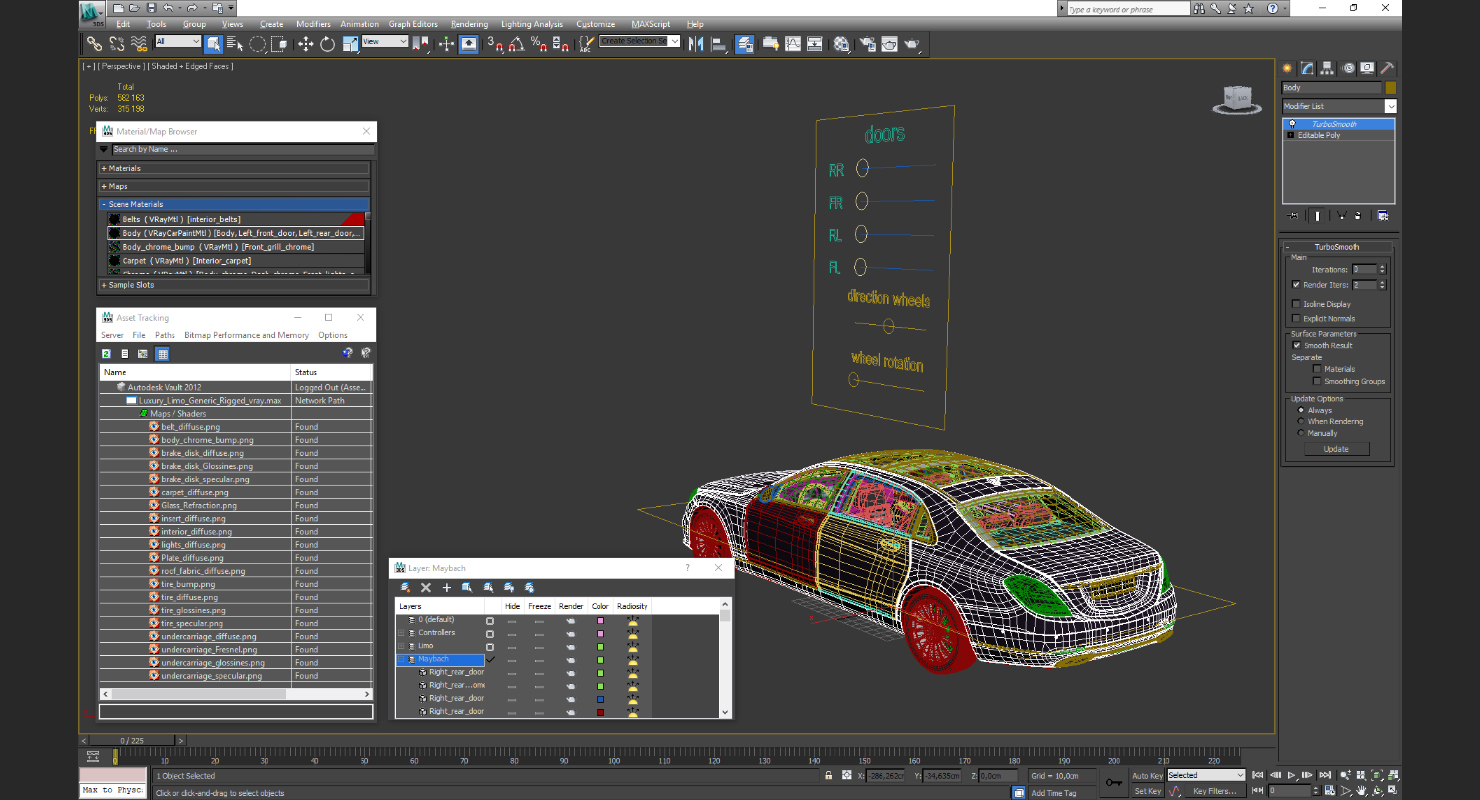Click the Render Production teapot icon
This screenshot has height=800, width=1480.
[912, 44]
